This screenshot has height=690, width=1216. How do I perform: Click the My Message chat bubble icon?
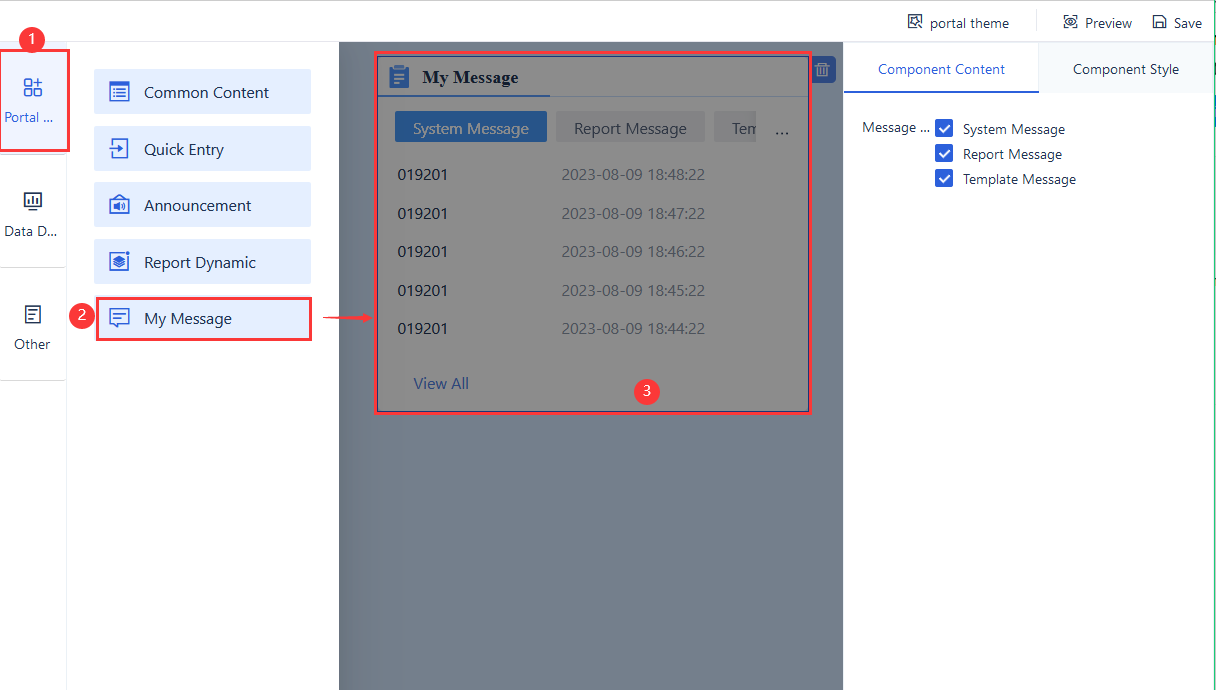(x=120, y=318)
